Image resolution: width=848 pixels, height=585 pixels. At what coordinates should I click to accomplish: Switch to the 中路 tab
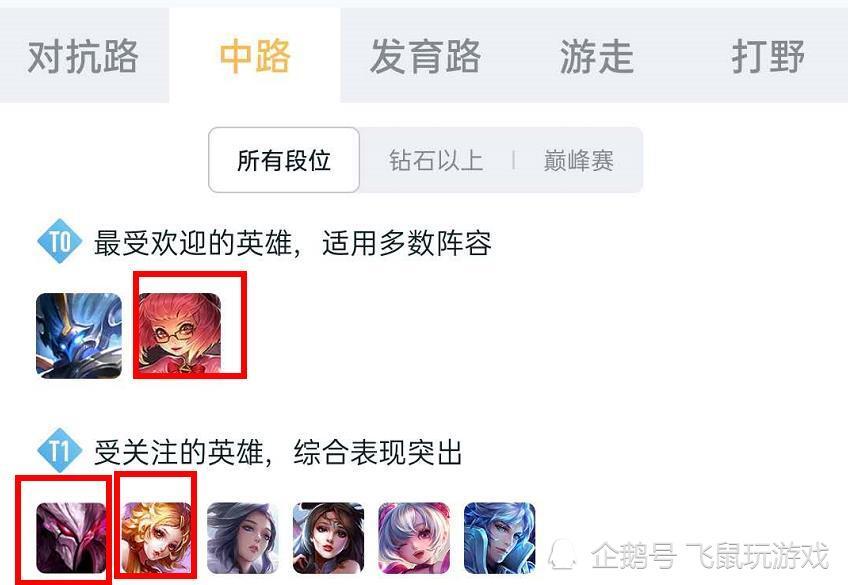coord(255,56)
